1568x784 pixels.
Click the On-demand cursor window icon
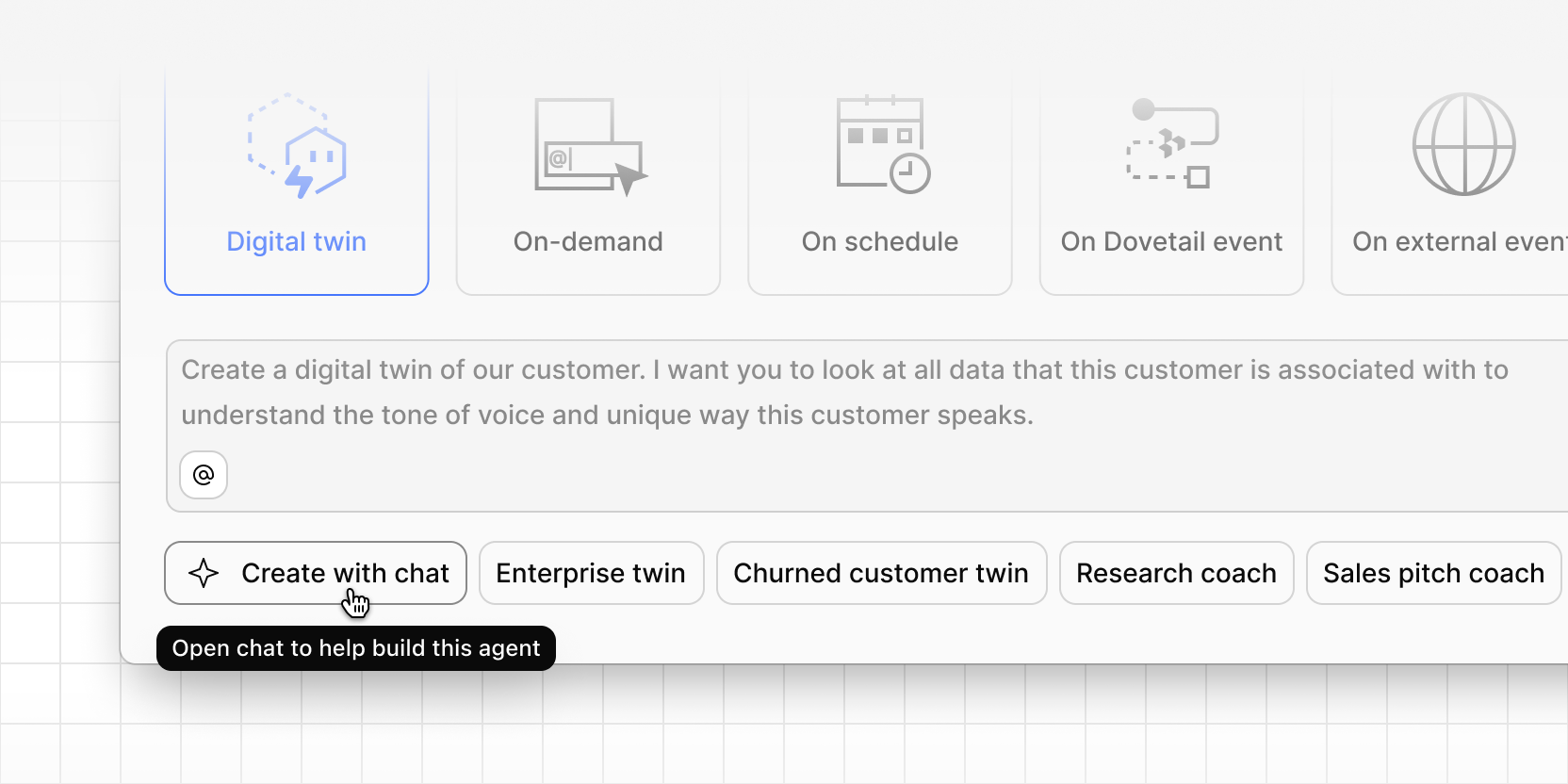pyautogui.click(x=591, y=146)
